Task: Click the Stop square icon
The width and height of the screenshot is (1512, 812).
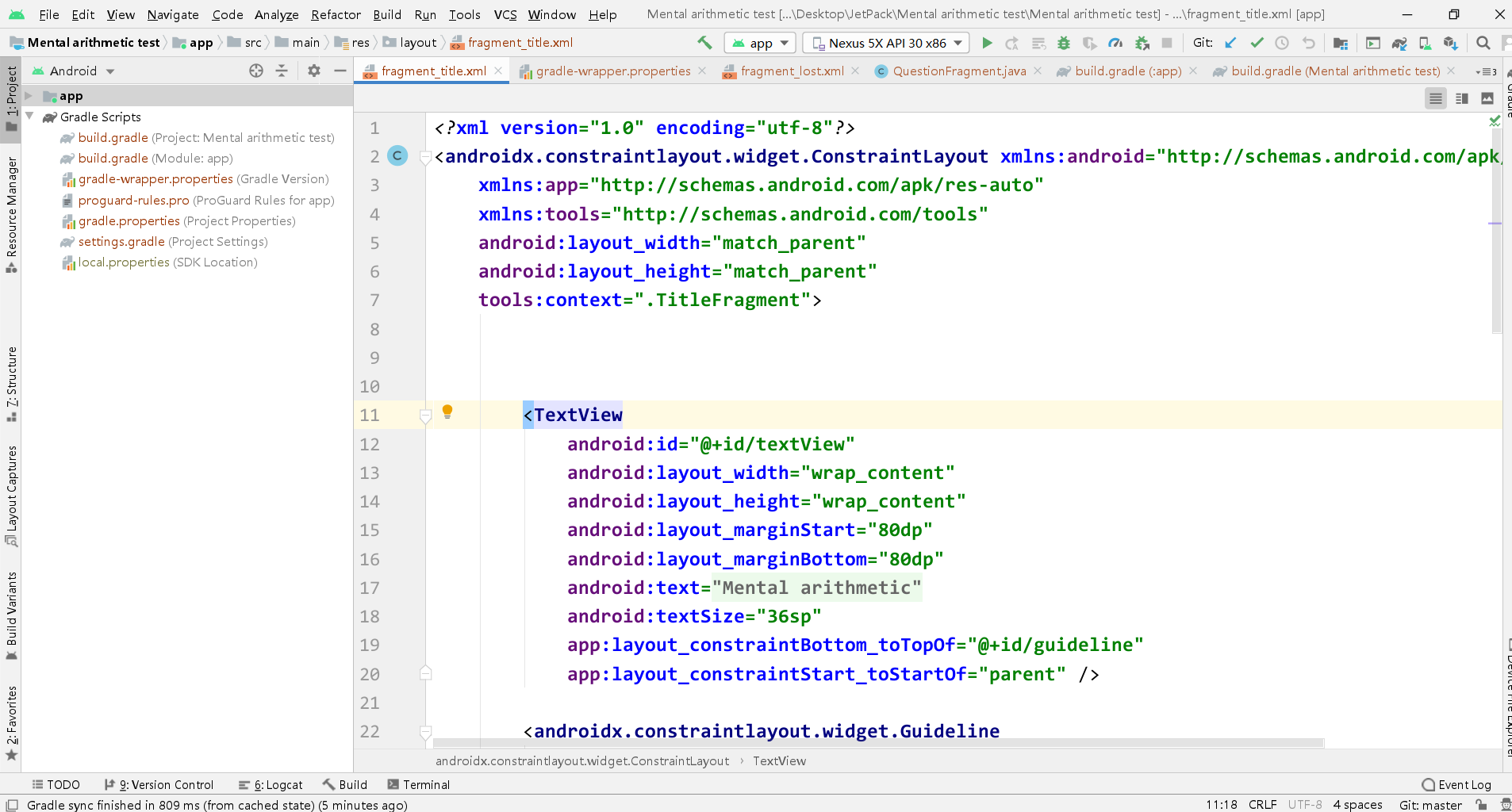Action: coord(1167,43)
